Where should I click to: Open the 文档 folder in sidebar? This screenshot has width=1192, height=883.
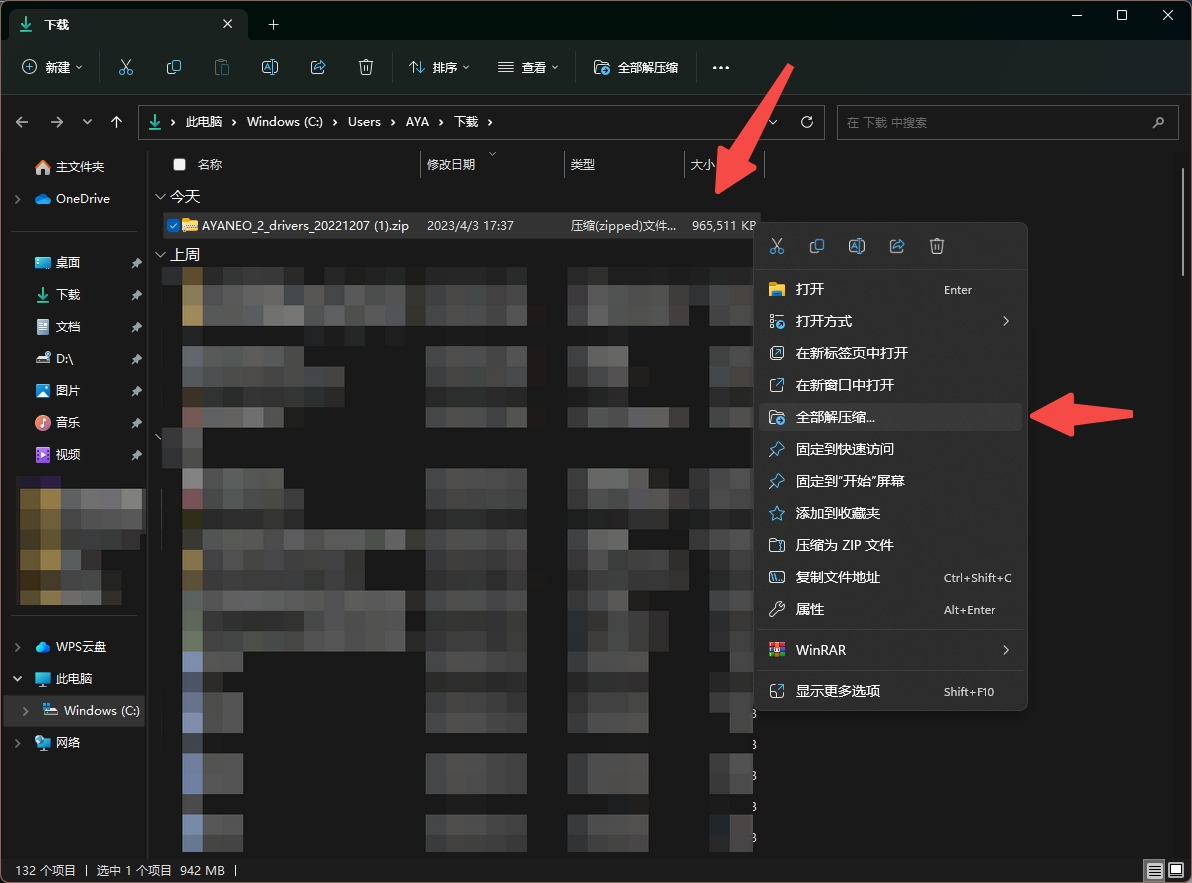point(68,327)
